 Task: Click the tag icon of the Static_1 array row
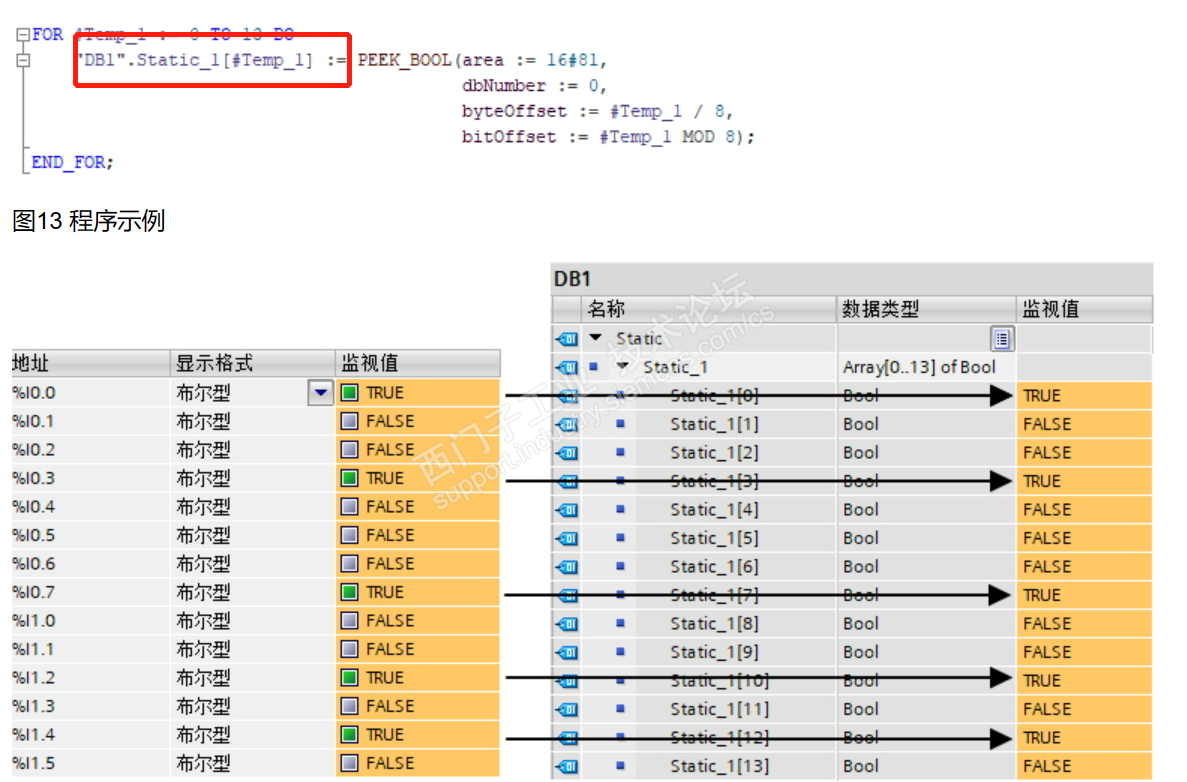567,368
